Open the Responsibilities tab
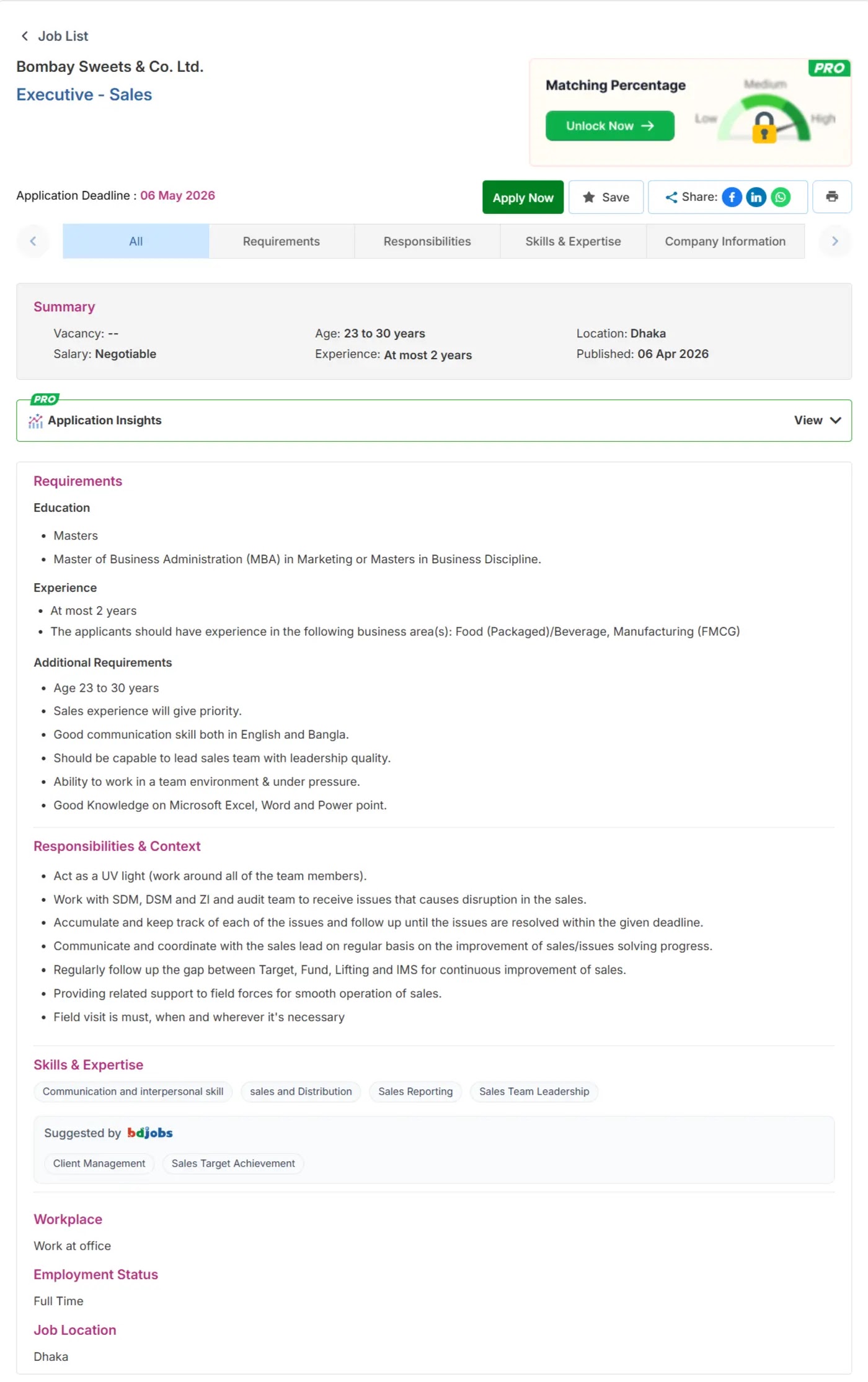The image size is (868, 1382). tap(427, 241)
